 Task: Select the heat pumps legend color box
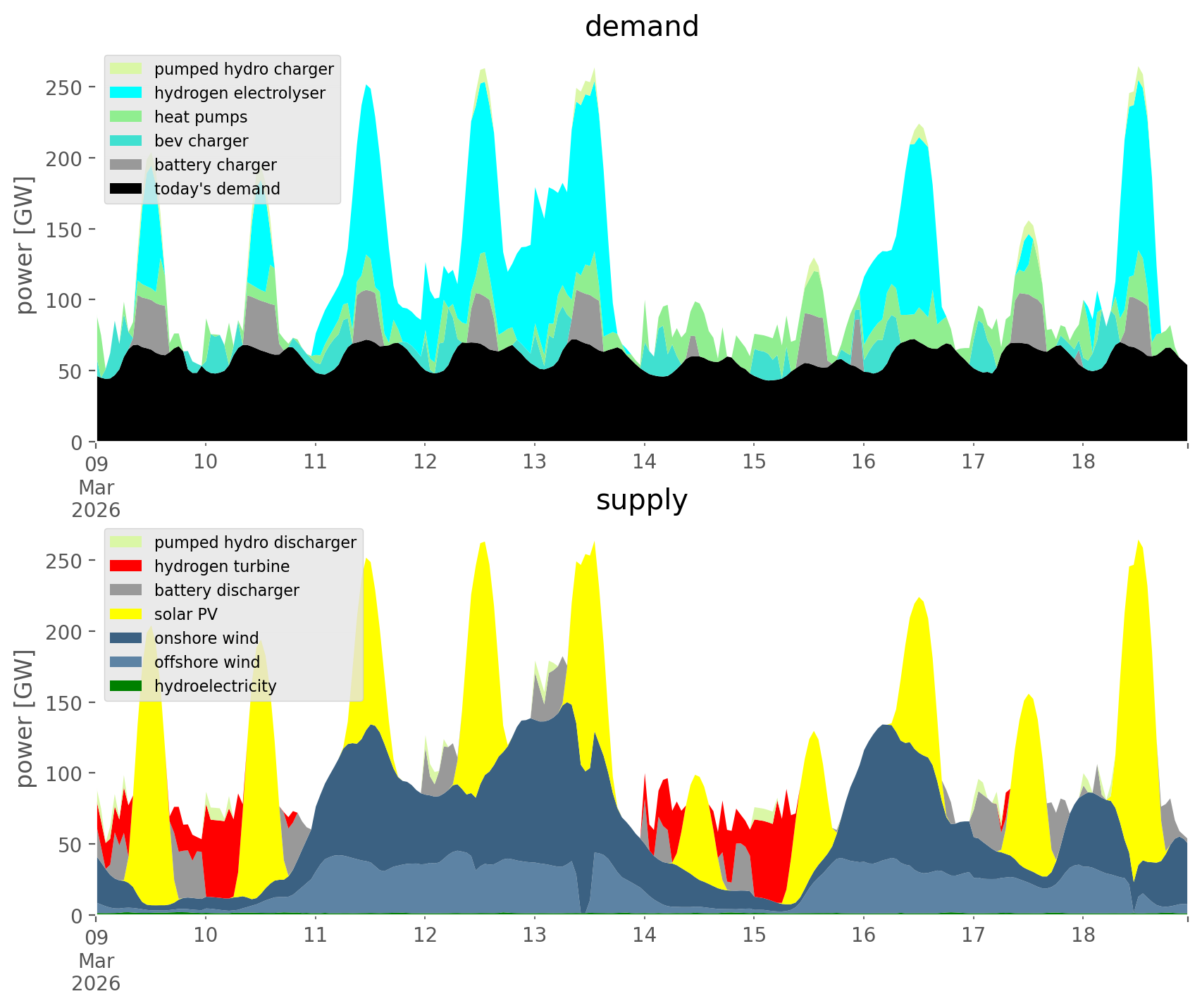[126, 117]
